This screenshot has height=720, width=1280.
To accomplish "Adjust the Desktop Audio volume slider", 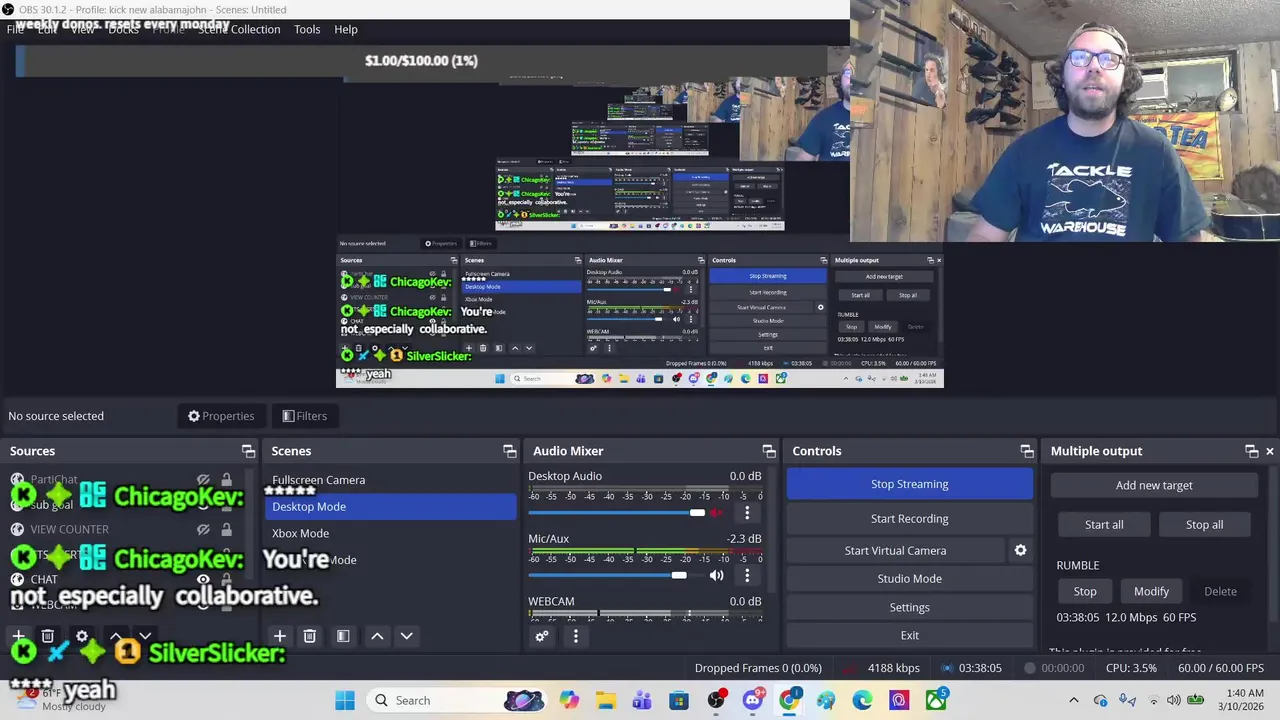I will click(x=616, y=513).
